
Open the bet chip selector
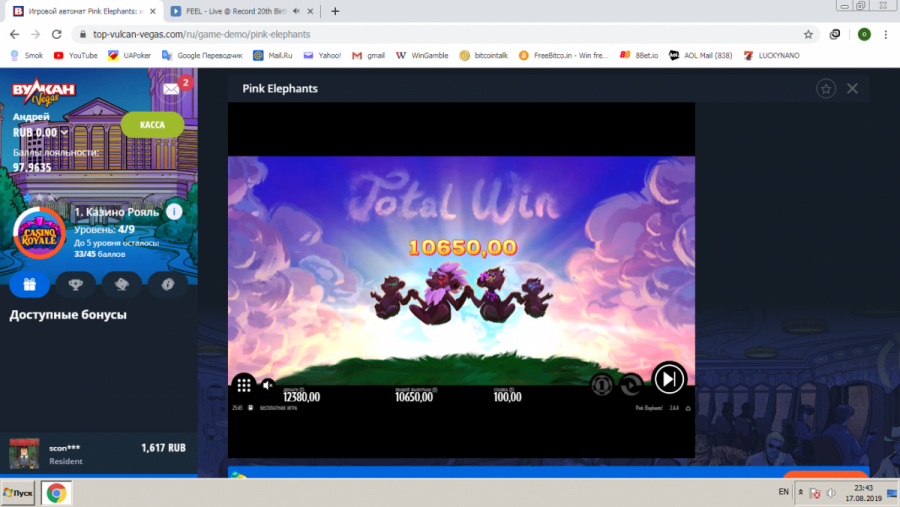point(602,385)
